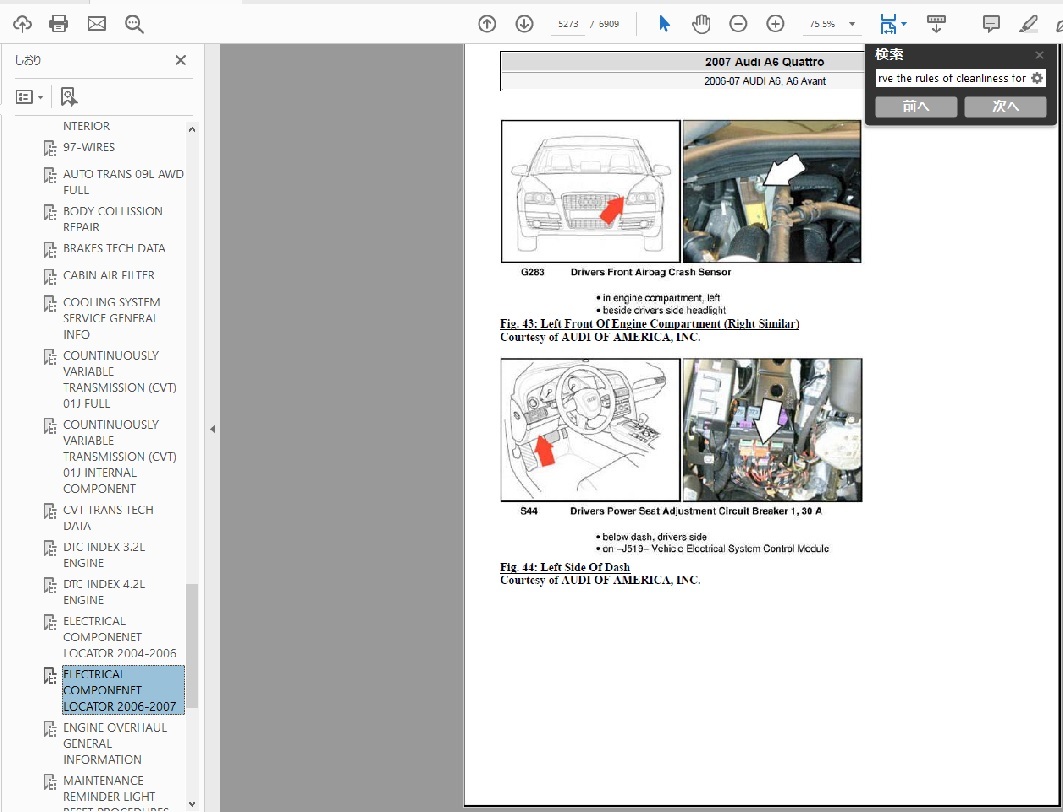Open fit page options dropdown arrow
The height and width of the screenshot is (812, 1063).
click(904, 24)
